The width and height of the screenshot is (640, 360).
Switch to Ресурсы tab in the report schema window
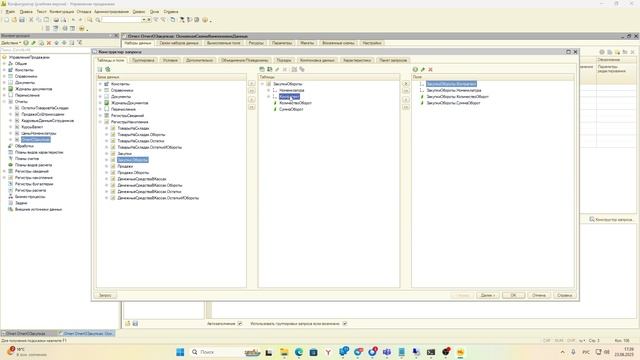click(256, 43)
